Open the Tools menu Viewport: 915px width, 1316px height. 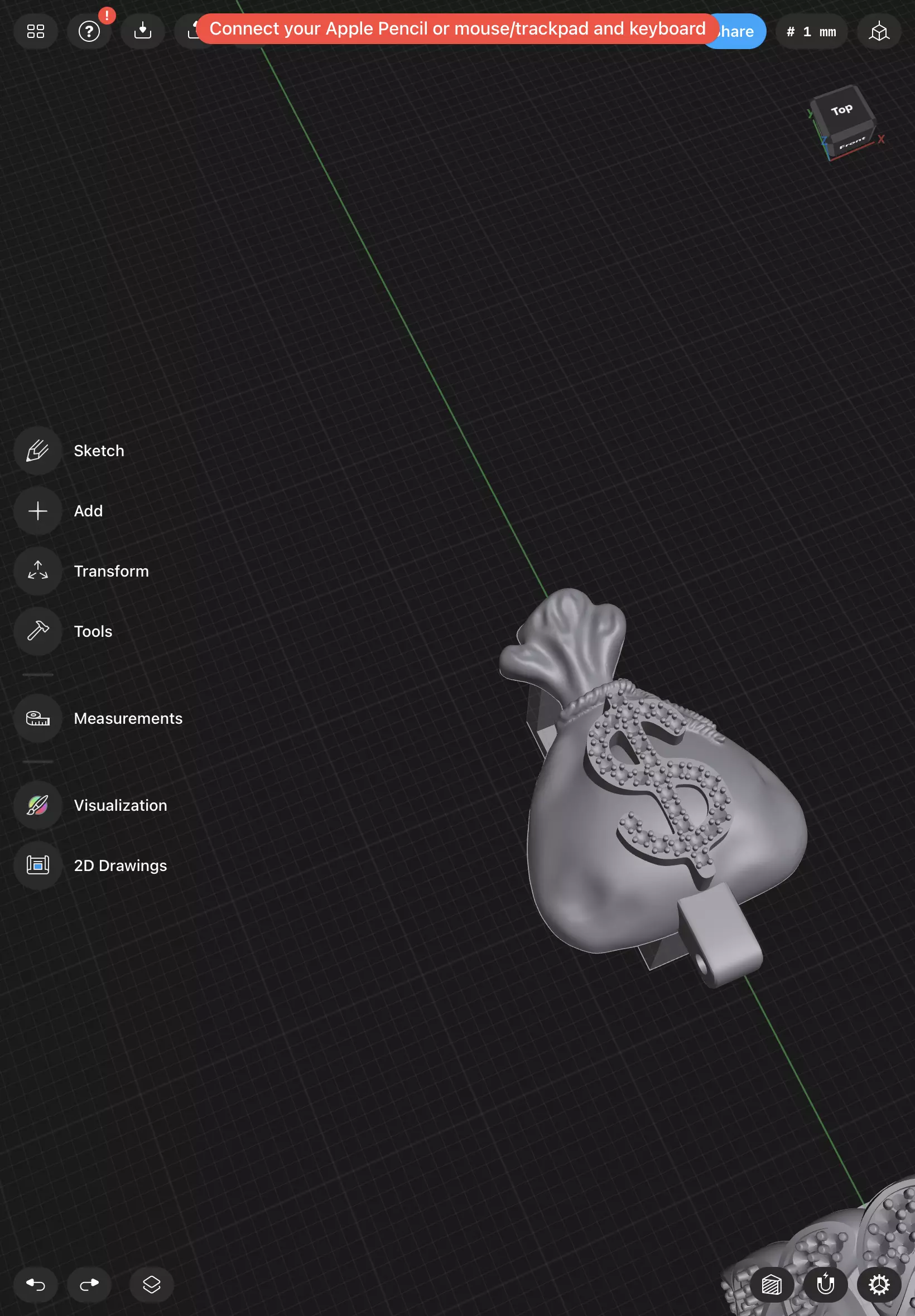coord(64,631)
